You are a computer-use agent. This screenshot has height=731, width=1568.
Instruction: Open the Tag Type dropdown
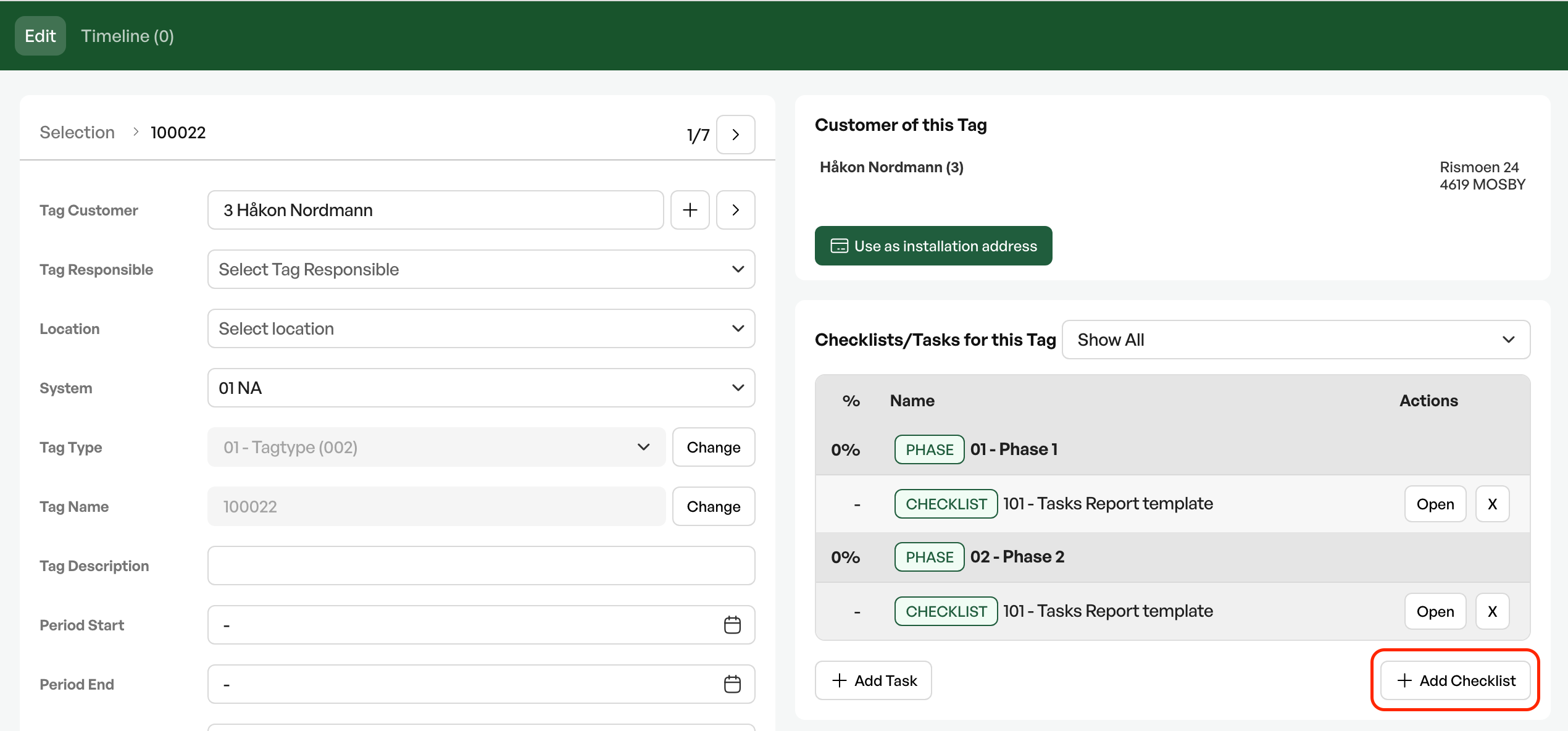[x=436, y=447]
